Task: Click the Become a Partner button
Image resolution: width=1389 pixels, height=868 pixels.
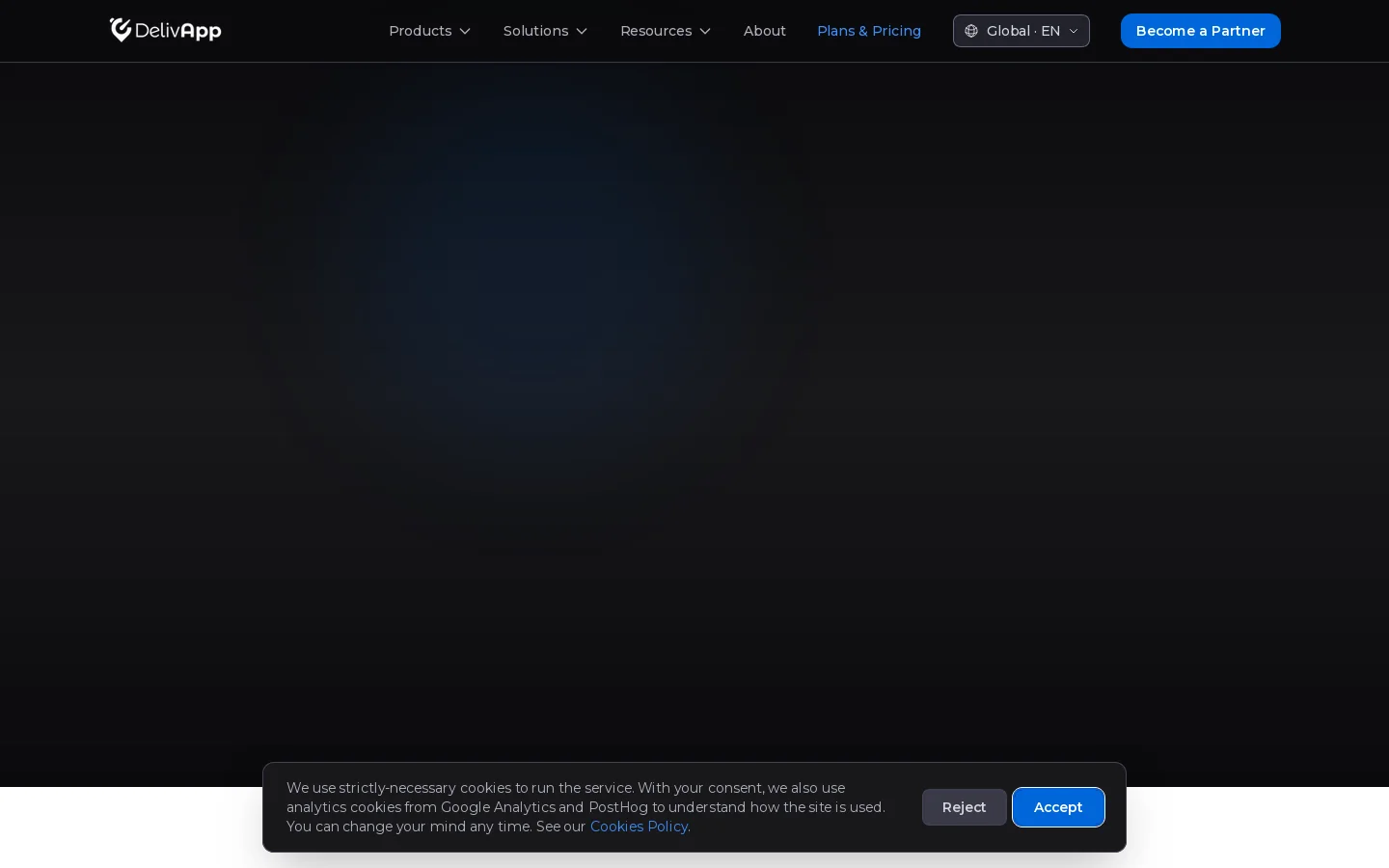Action: [1201, 31]
